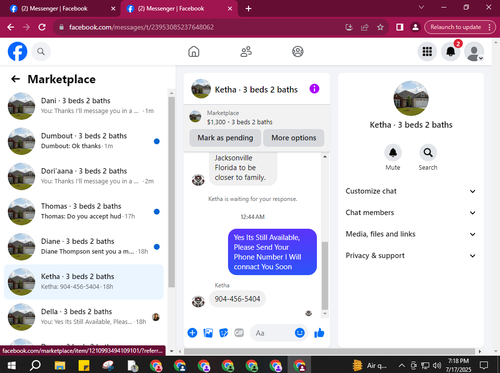Open the tab search dropdown arrow
This screenshot has width=500, height=373.
(x=421, y=7)
